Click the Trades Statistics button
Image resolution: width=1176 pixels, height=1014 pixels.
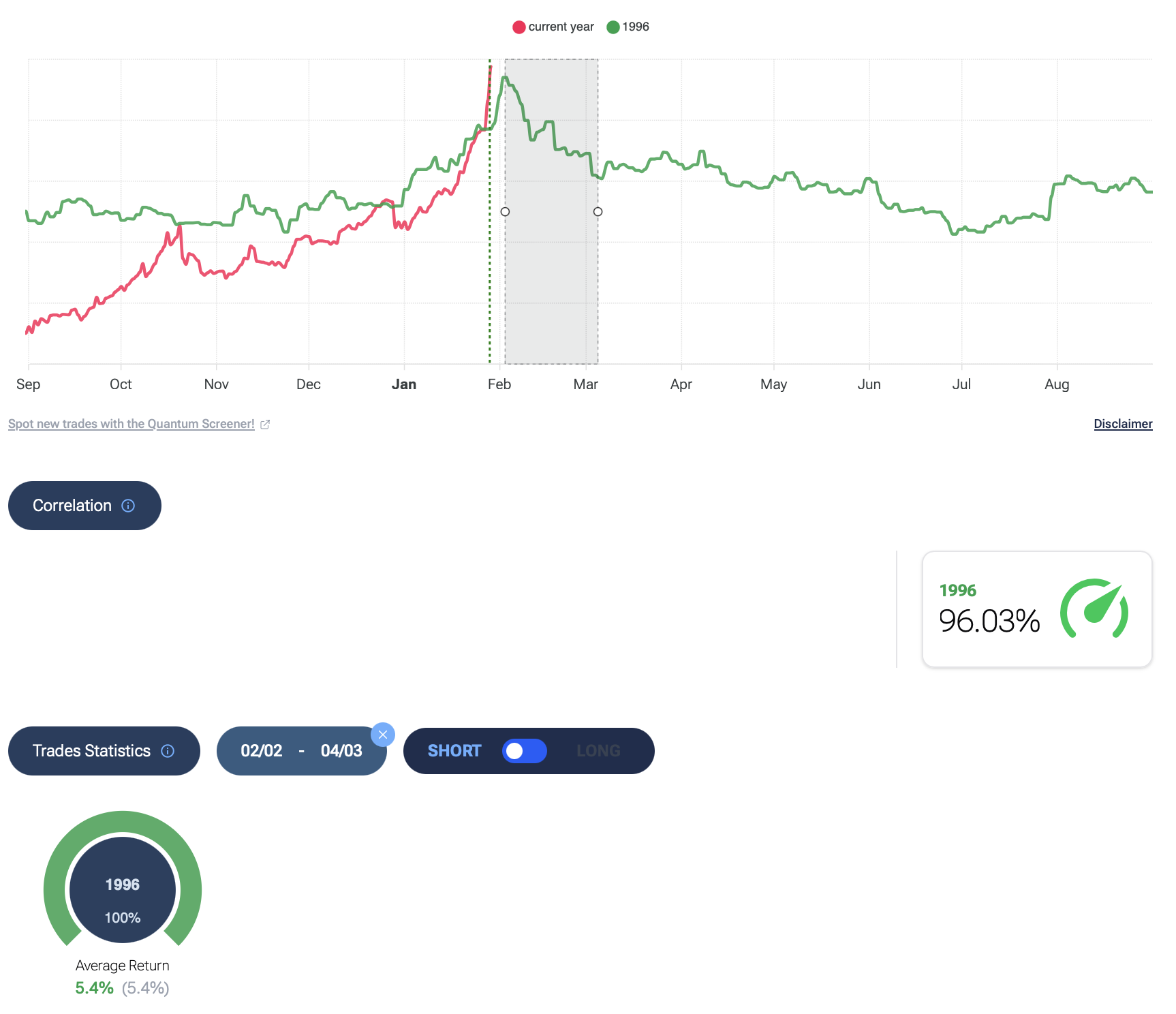coord(91,751)
